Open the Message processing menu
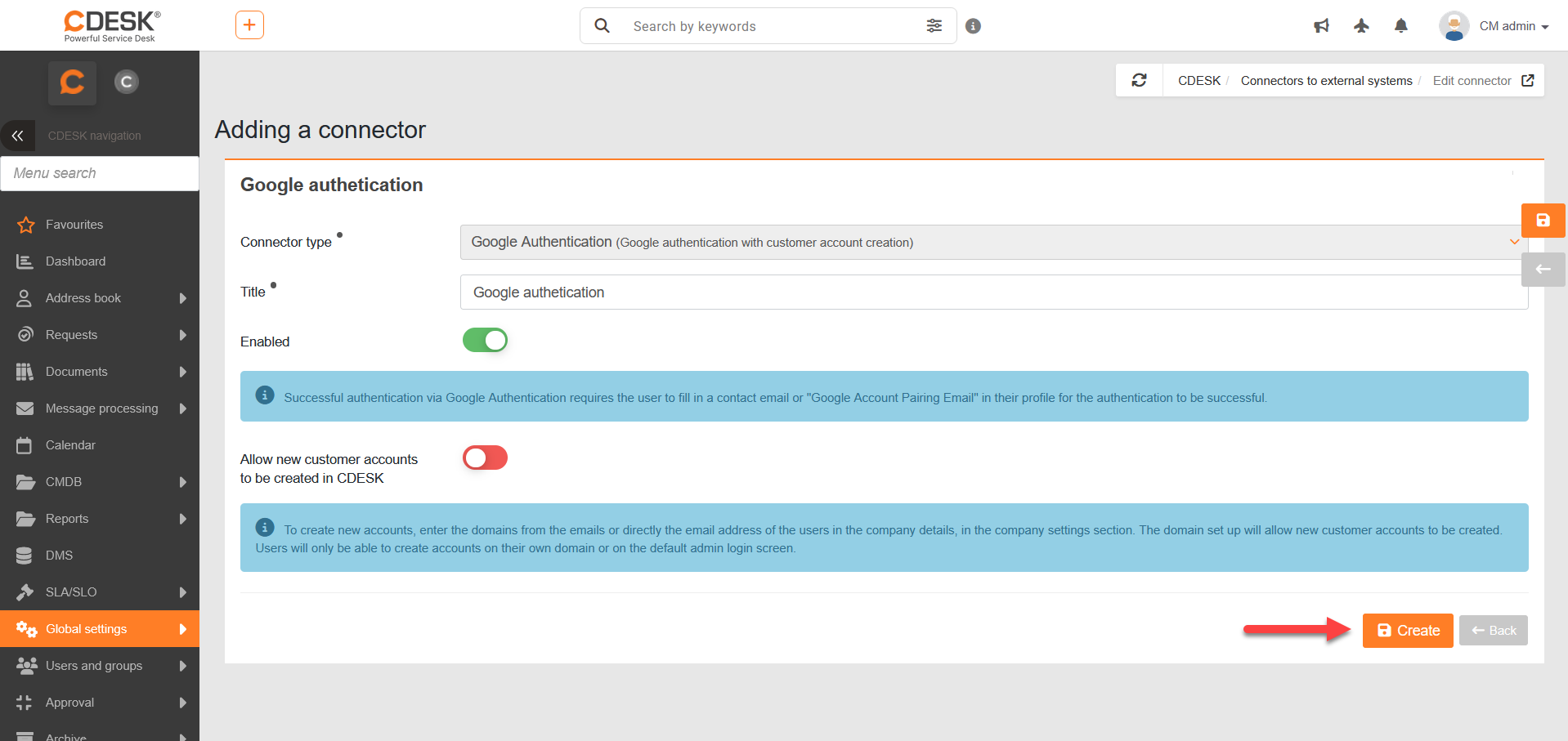 (102, 408)
